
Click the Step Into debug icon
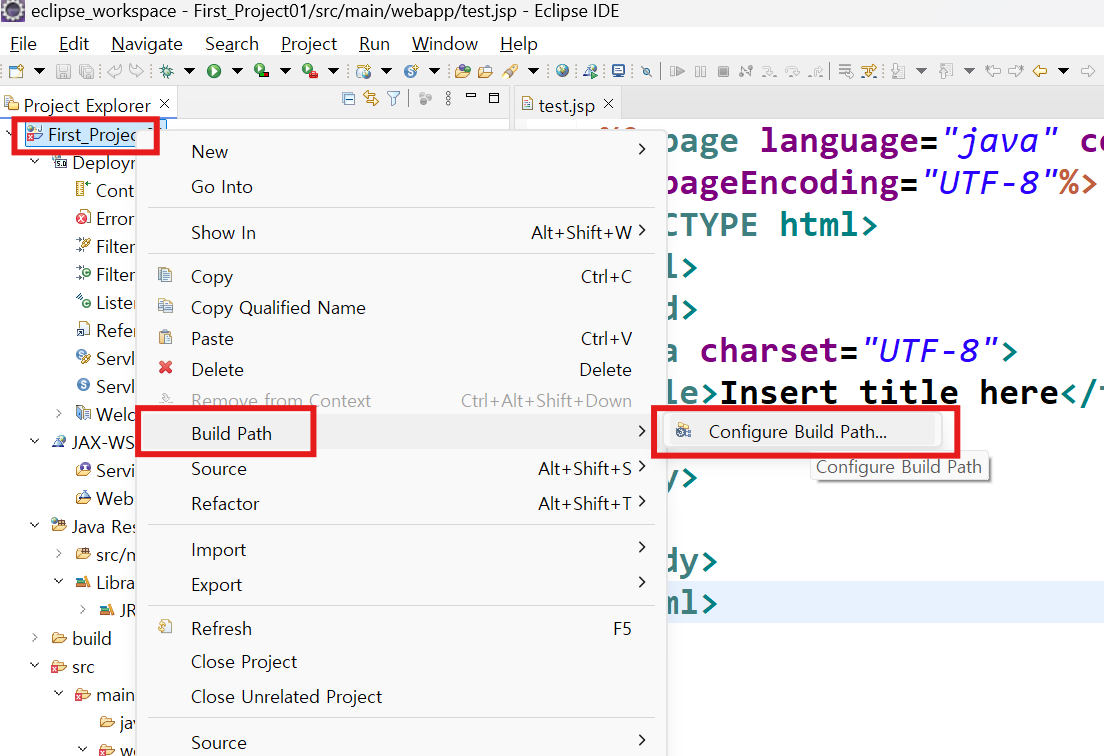(770, 71)
